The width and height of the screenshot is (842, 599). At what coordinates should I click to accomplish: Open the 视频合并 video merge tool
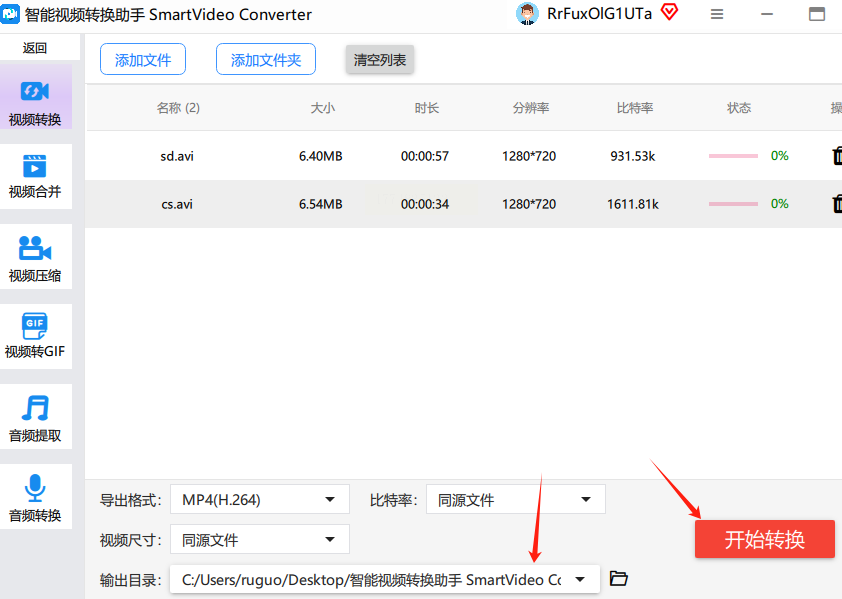pos(35,176)
